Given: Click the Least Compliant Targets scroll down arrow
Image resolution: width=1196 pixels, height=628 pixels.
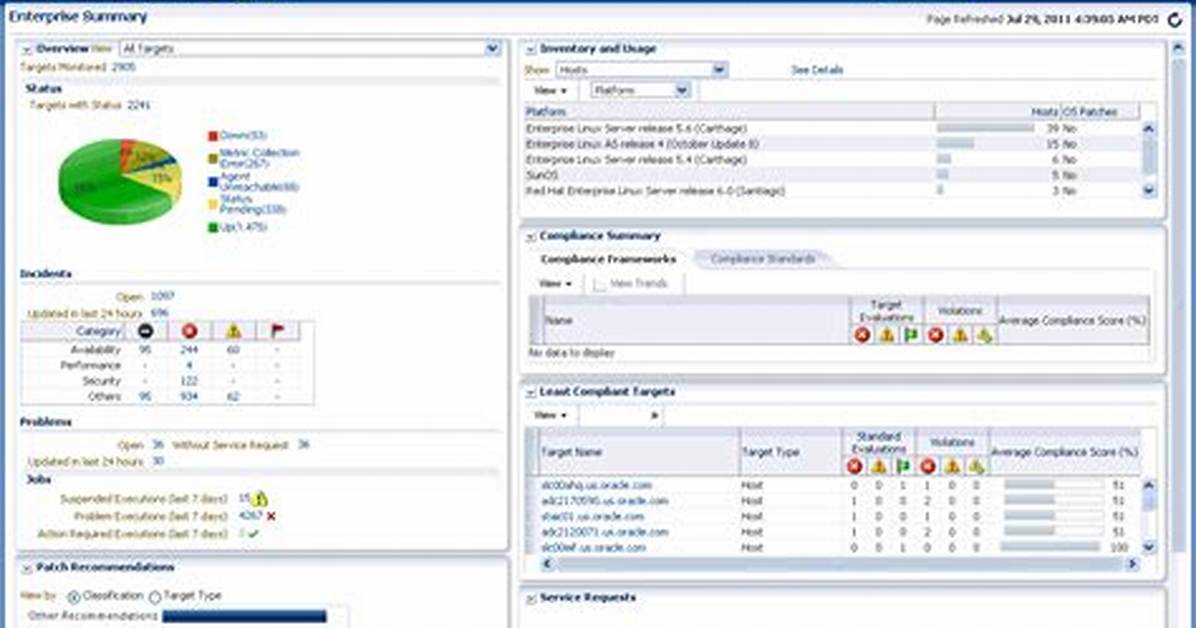Looking at the screenshot, I should (x=1149, y=547).
